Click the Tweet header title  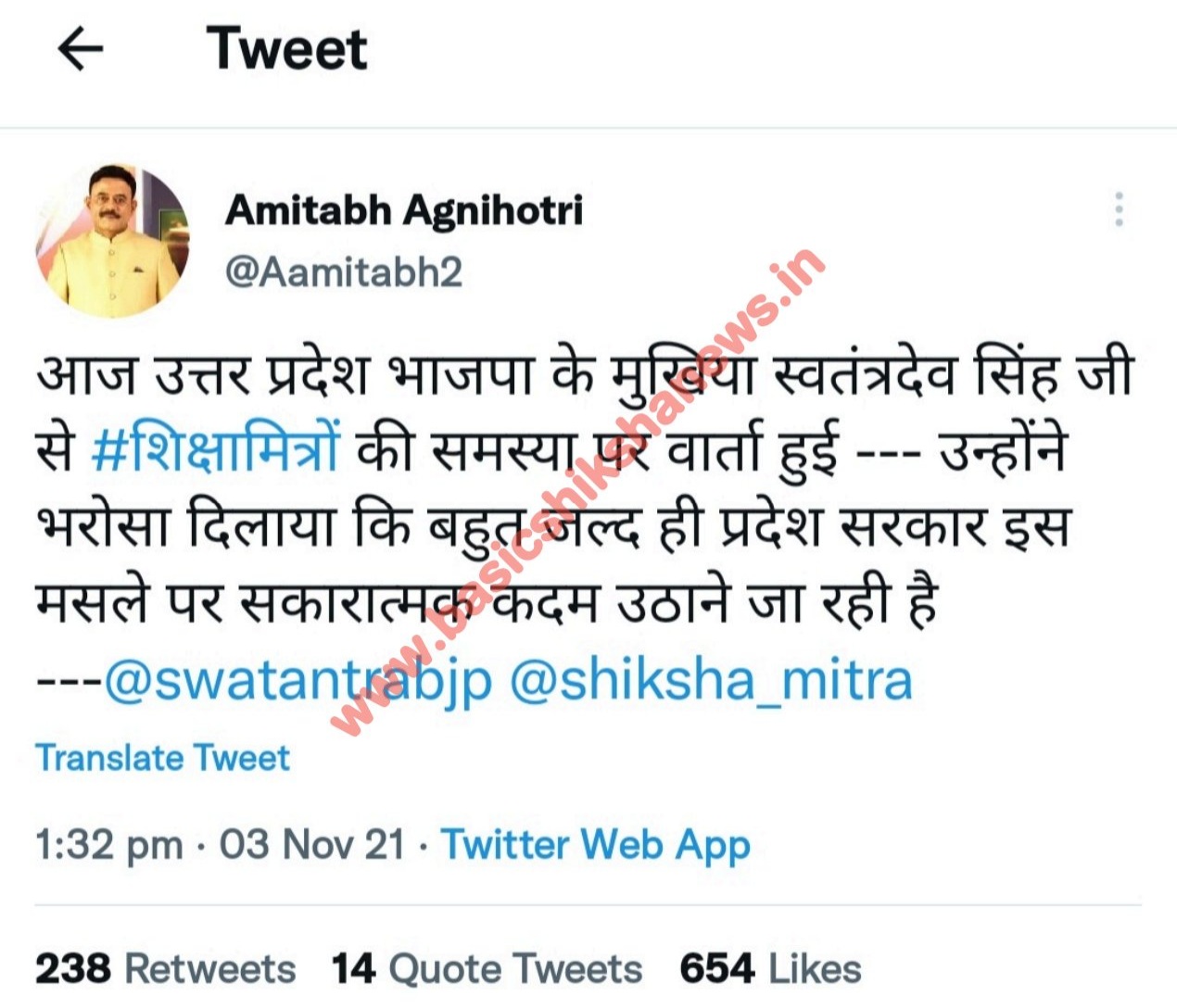click(x=286, y=49)
